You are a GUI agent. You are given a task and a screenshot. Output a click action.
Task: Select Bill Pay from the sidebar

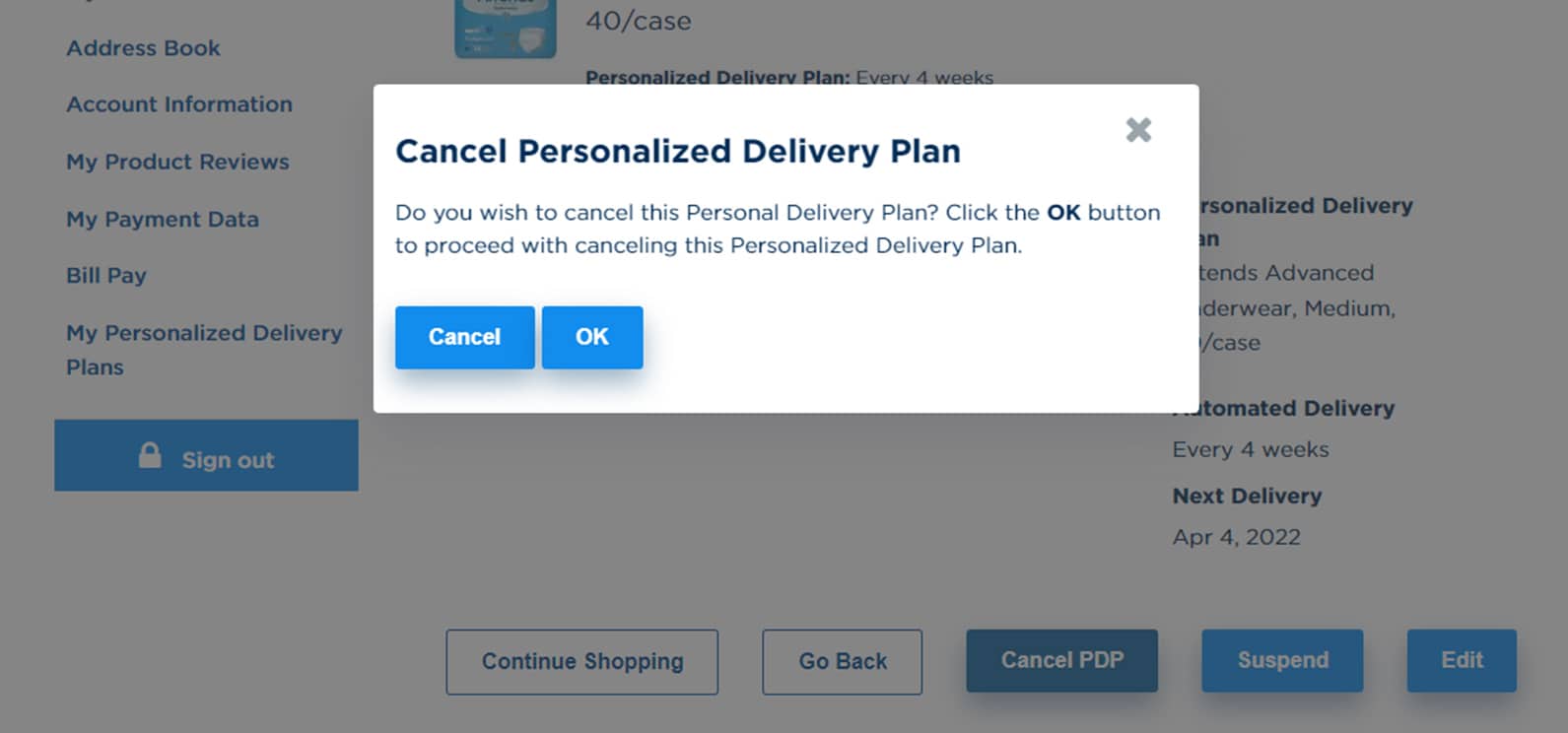(106, 276)
